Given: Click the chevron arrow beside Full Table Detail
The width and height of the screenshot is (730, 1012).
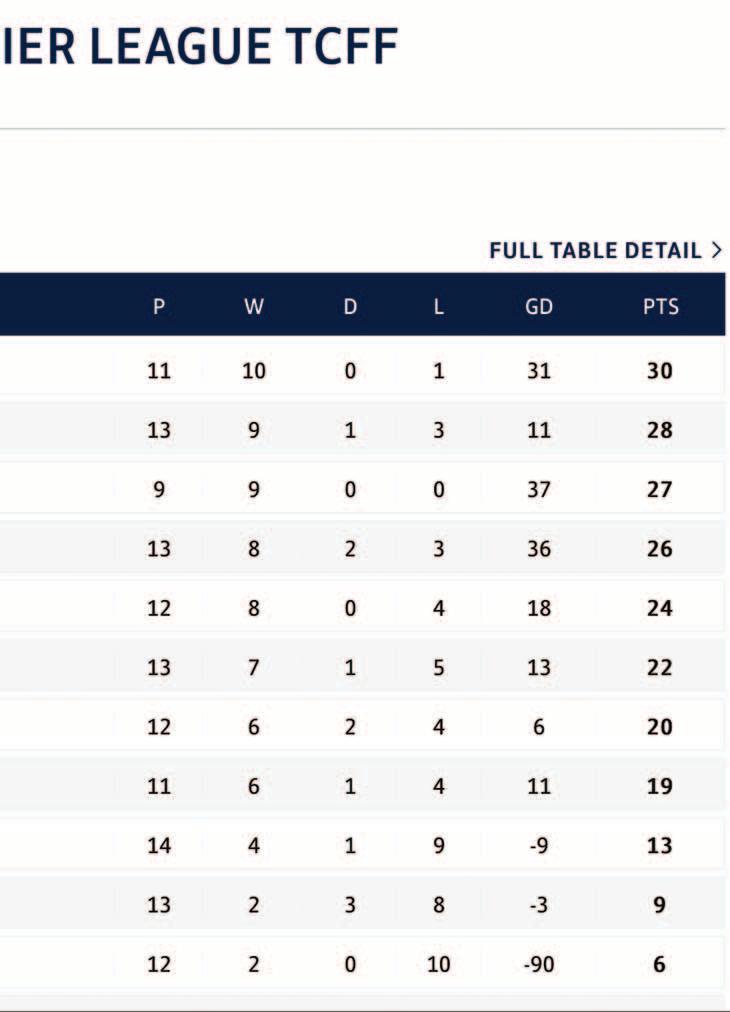Looking at the screenshot, I should tap(716, 251).
